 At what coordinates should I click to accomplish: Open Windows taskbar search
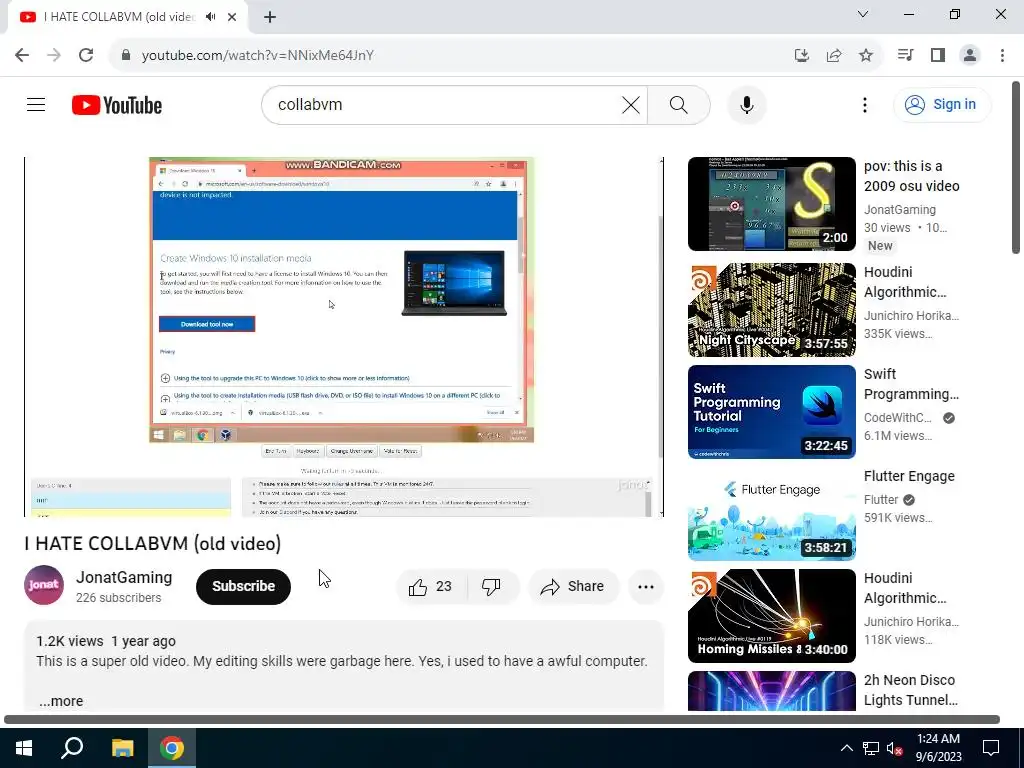[x=72, y=748]
